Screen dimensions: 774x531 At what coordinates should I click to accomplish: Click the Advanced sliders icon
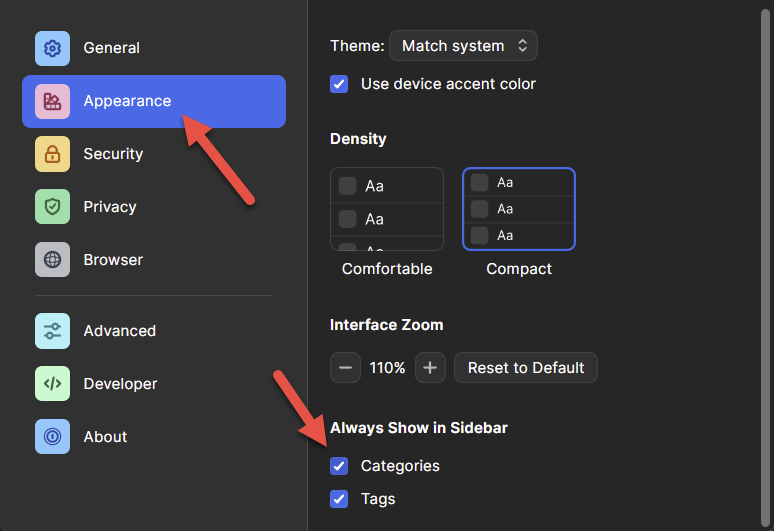52,331
